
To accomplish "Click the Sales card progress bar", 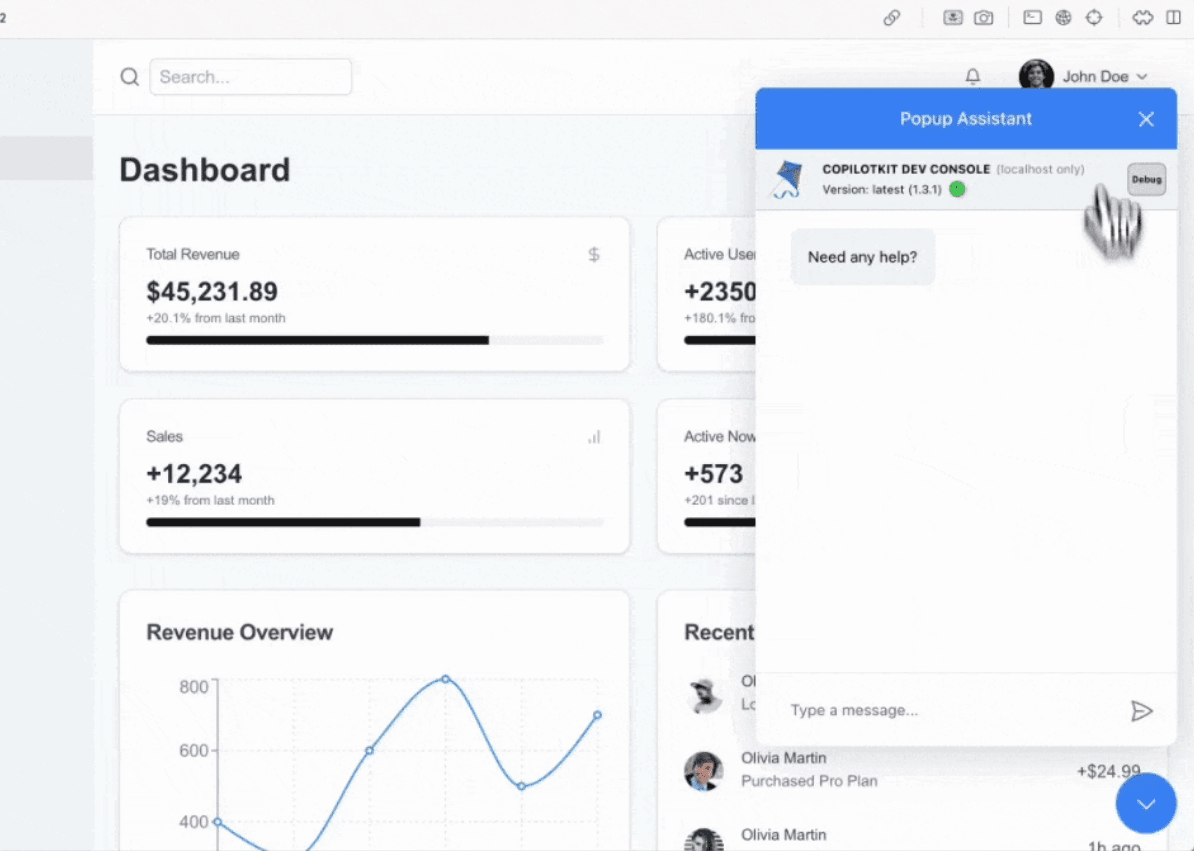I will (375, 522).
